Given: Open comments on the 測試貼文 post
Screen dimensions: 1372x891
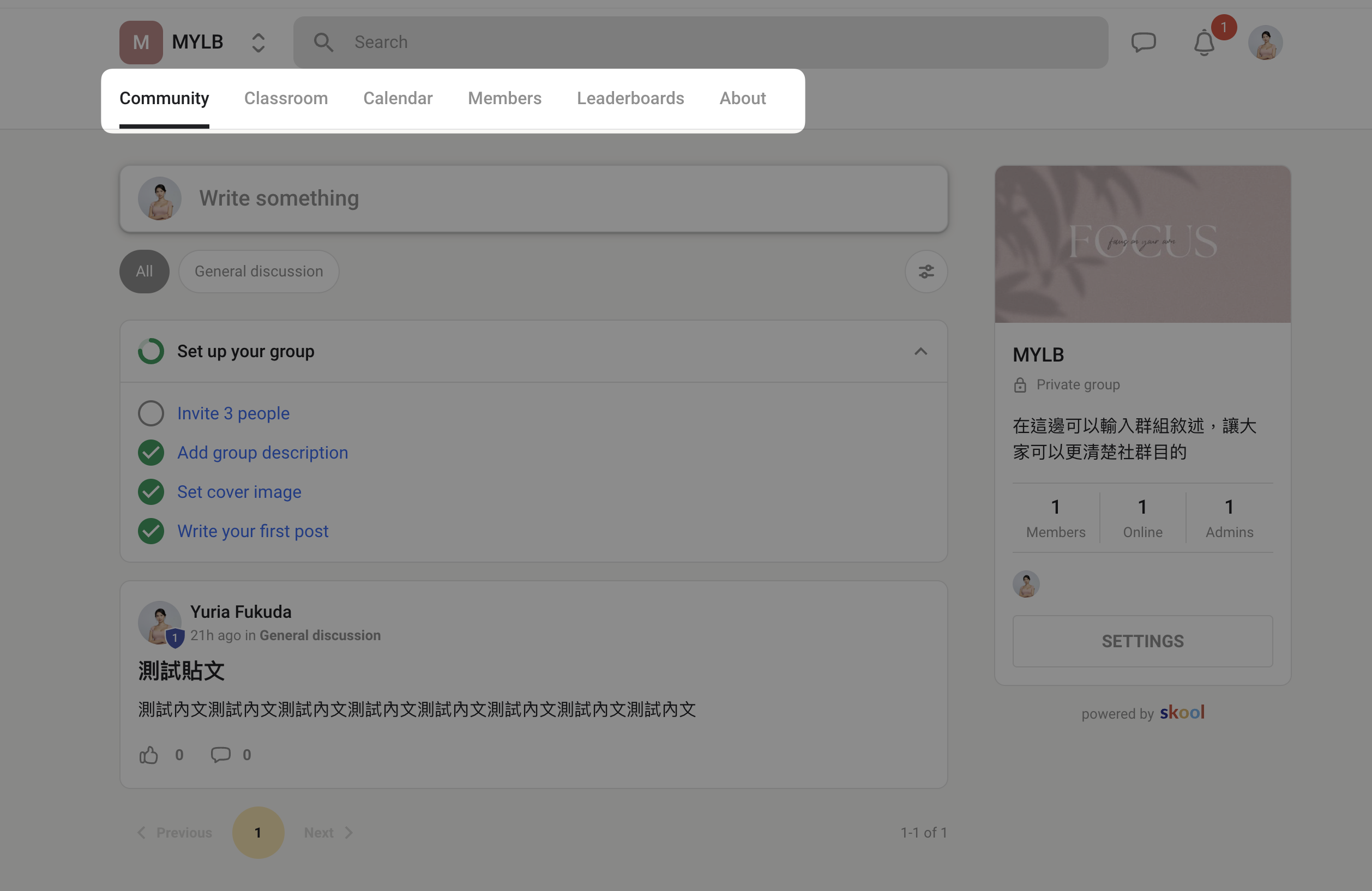Looking at the screenshot, I should 220,755.
